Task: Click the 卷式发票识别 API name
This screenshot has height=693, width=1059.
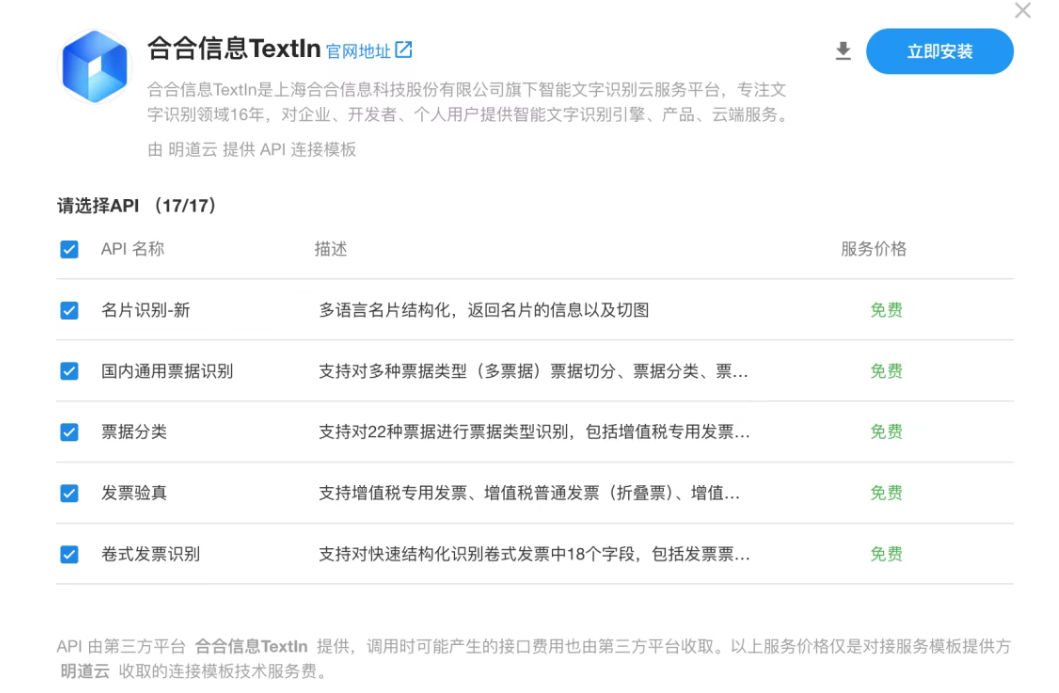Action: [x=151, y=554]
